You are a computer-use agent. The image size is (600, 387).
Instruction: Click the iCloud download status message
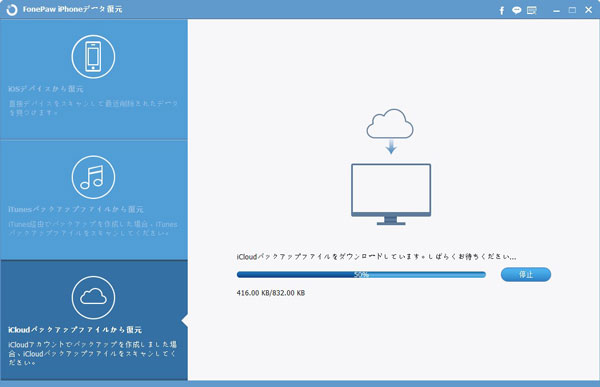coord(376,256)
